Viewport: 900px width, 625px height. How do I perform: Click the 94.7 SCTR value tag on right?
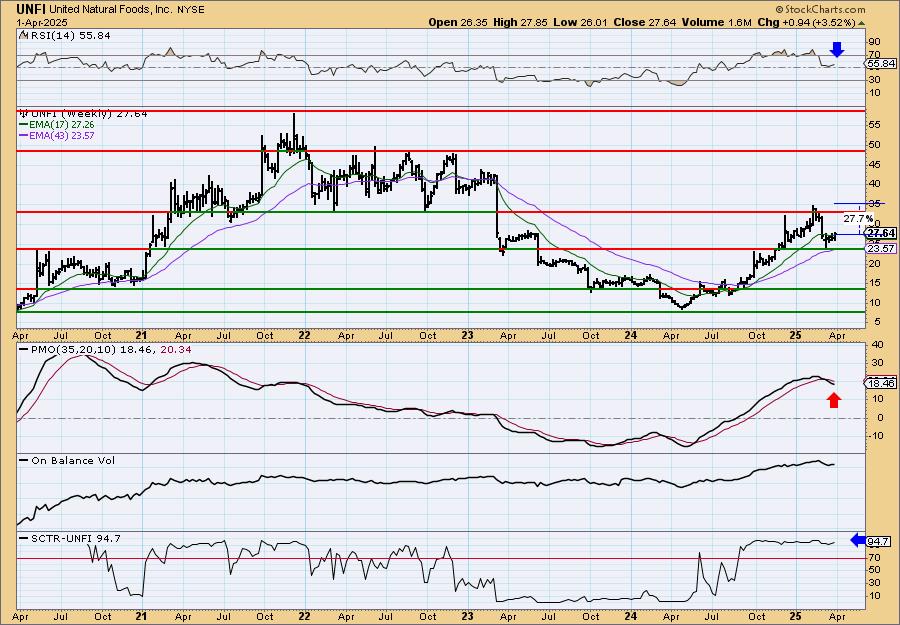[880, 541]
